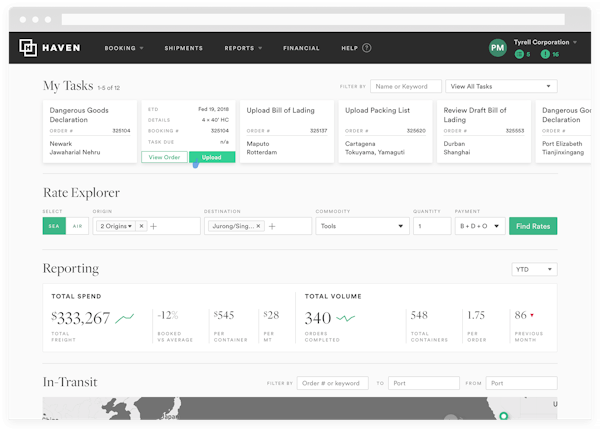Go to the Financial menu item

point(301,48)
